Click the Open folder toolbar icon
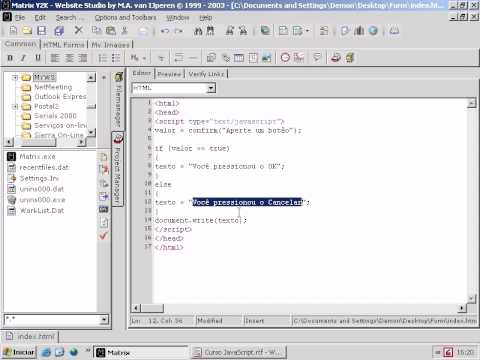 27,31
